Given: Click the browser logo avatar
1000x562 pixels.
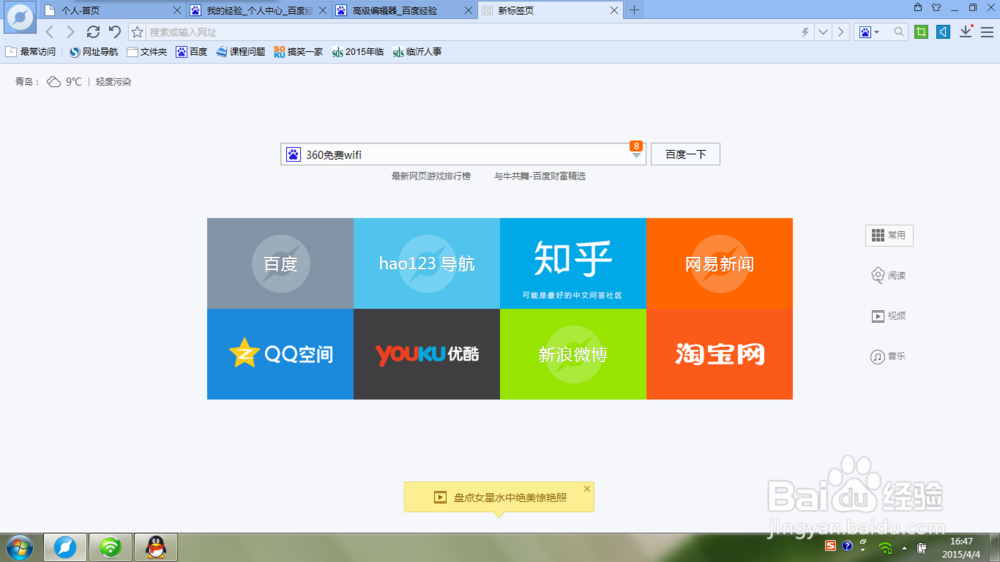Looking at the screenshot, I should [20, 17].
